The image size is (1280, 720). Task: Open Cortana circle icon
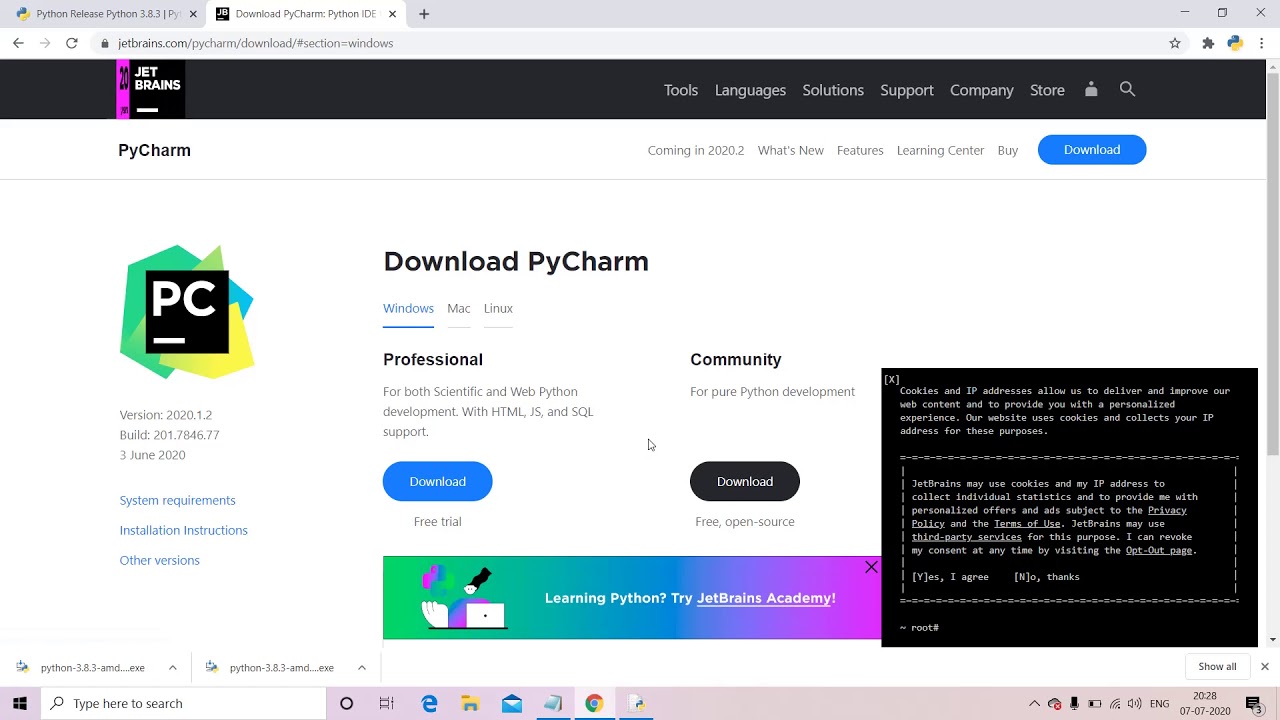(x=346, y=703)
